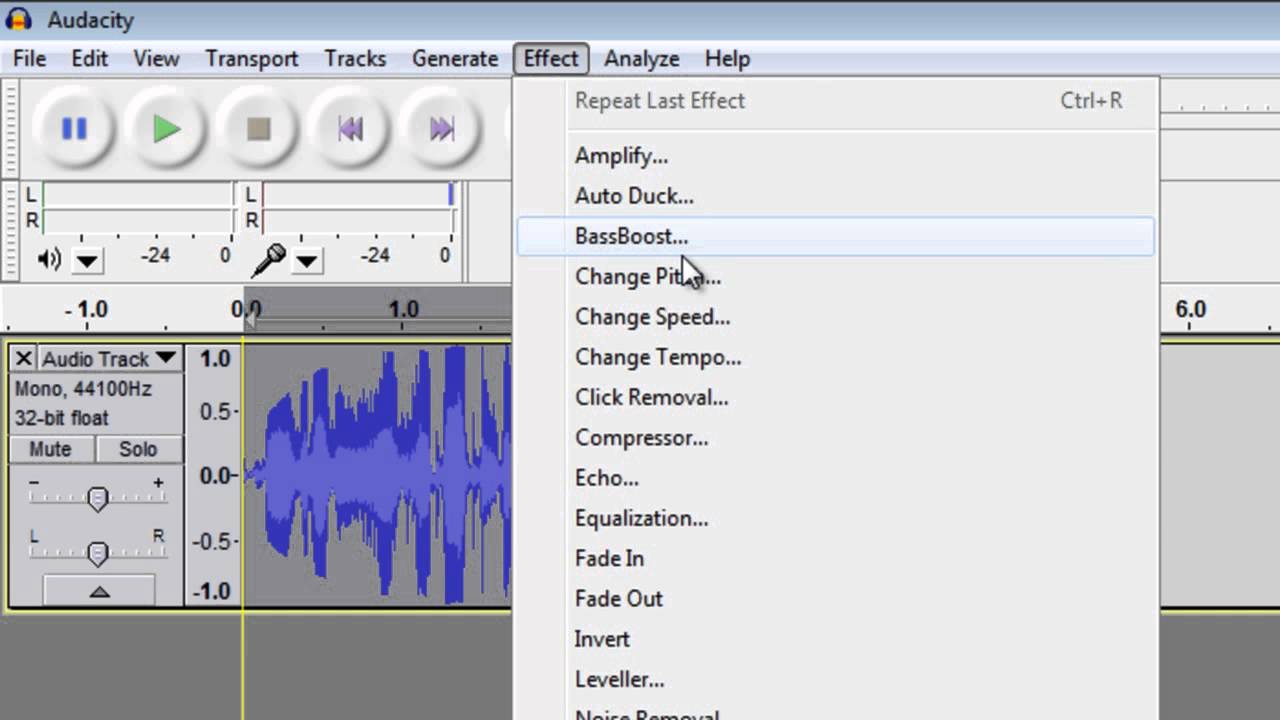Screen dimensions: 1280x720
Task: Click the 1.0 timeline ruler mark
Action: pyautogui.click(x=403, y=309)
